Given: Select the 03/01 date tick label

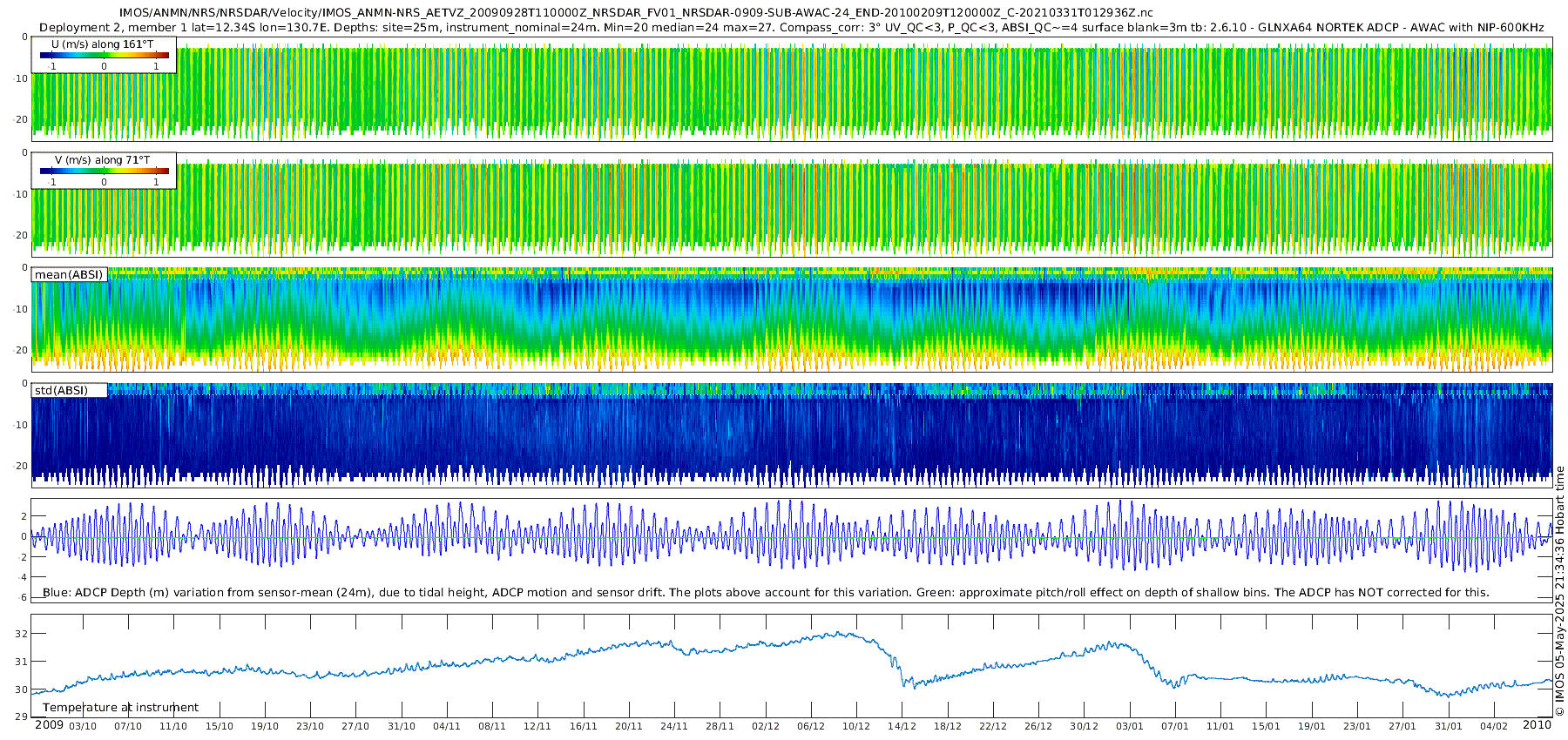Looking at the screenshot, I should pos(1130,726).
